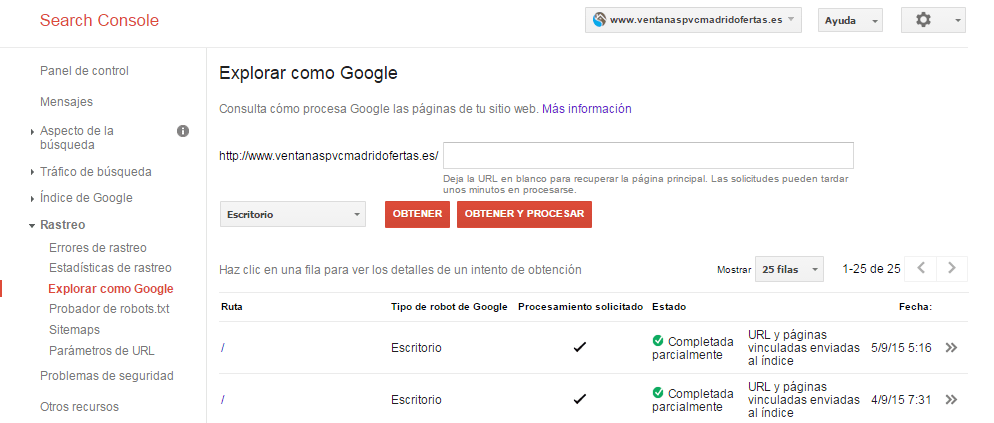This screenshot has width=994, height=423.
Task: Open details arrows for 5/9/15 5:16 row
Action: [951, 348]
